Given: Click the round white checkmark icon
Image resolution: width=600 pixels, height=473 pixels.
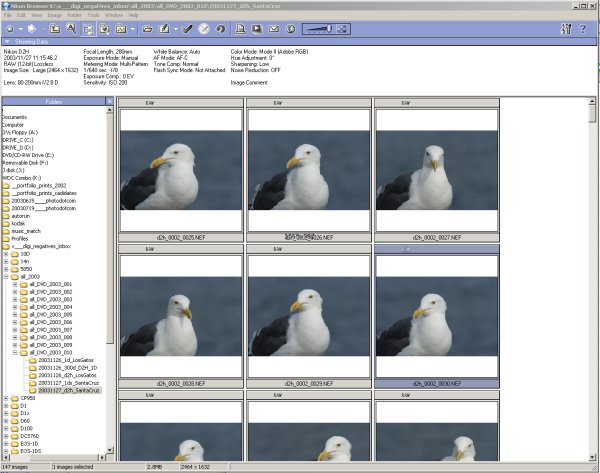Looking at the screenshot, I should 204,29.
